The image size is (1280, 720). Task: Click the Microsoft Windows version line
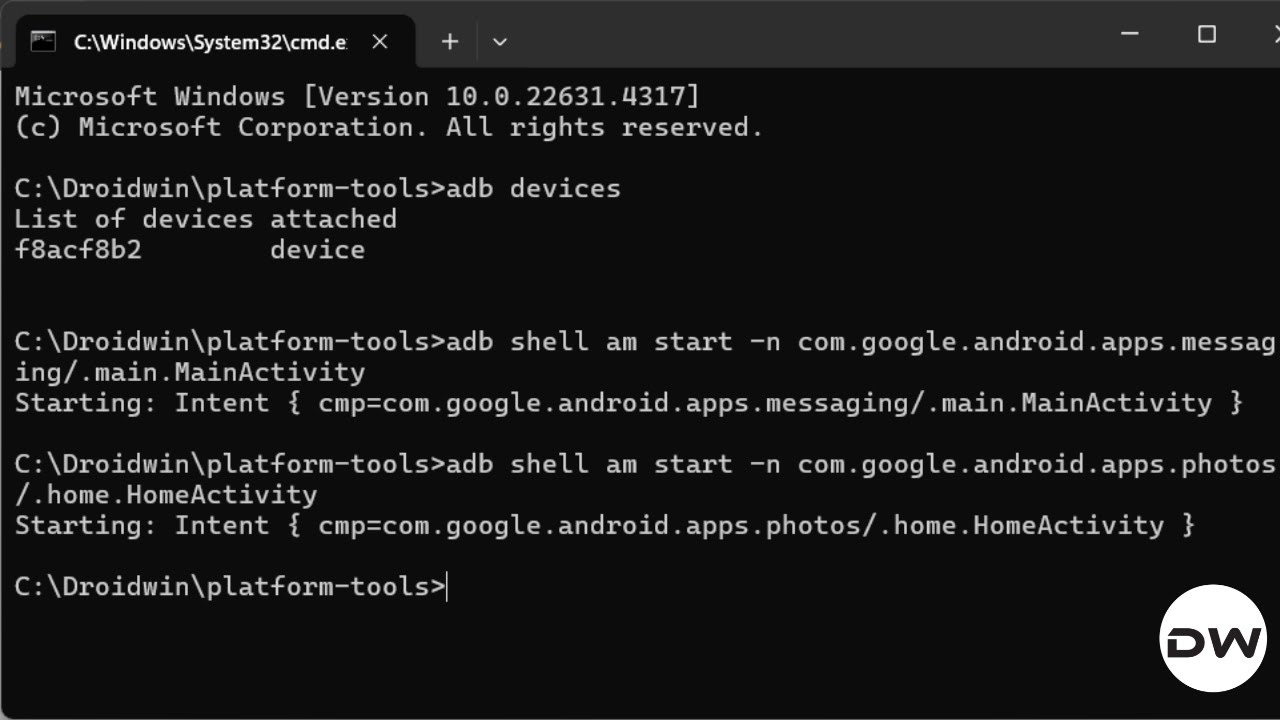pos(357,97)
